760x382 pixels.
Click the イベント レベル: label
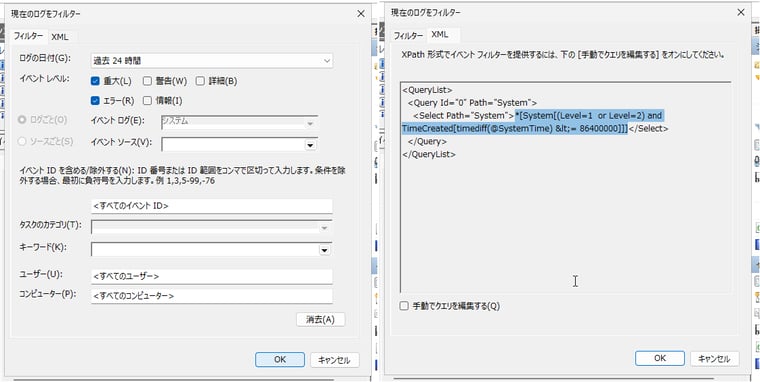pyautogui.click(x=44, y=78)
